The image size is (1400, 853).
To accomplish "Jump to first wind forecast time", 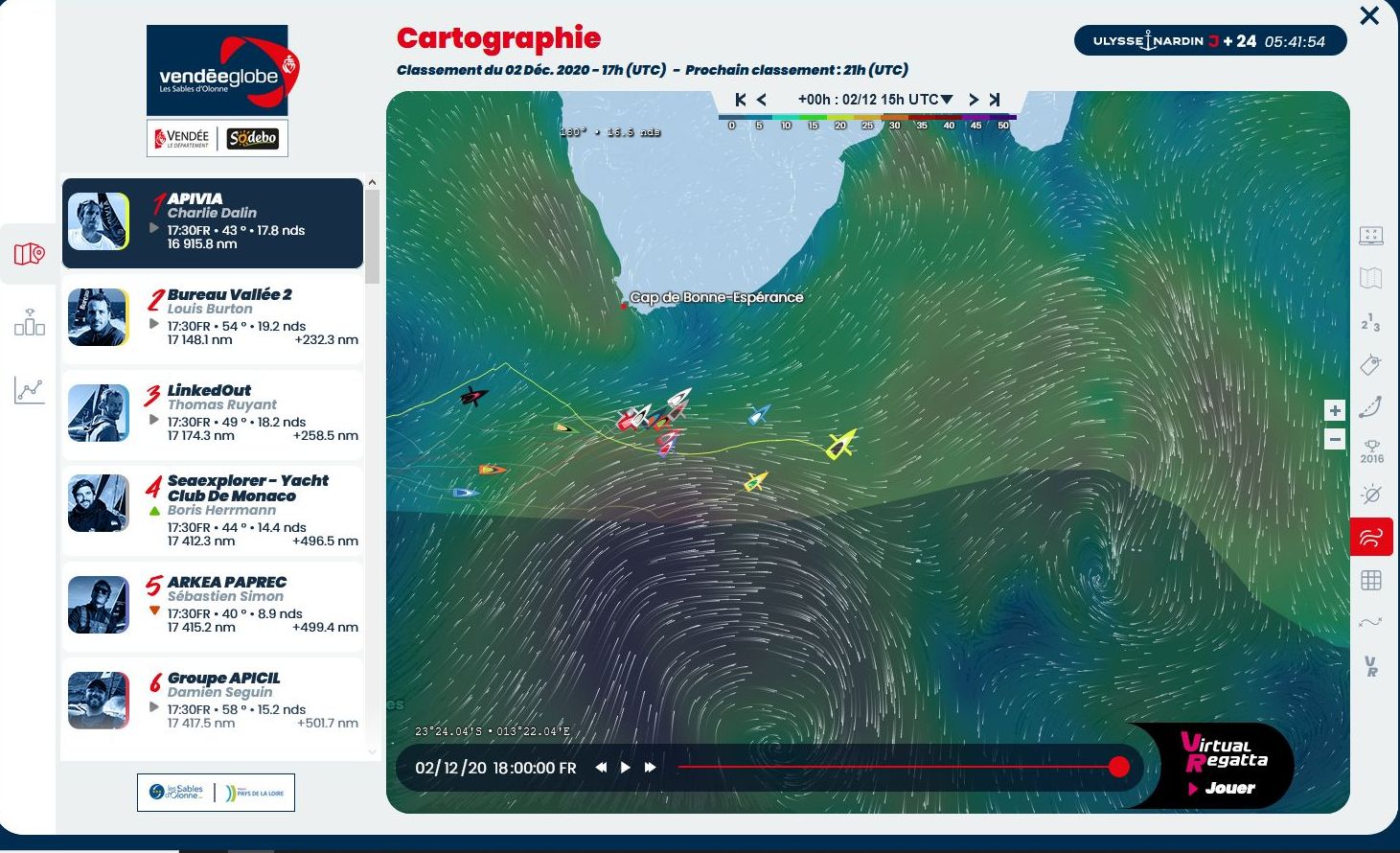I will 740,100.
